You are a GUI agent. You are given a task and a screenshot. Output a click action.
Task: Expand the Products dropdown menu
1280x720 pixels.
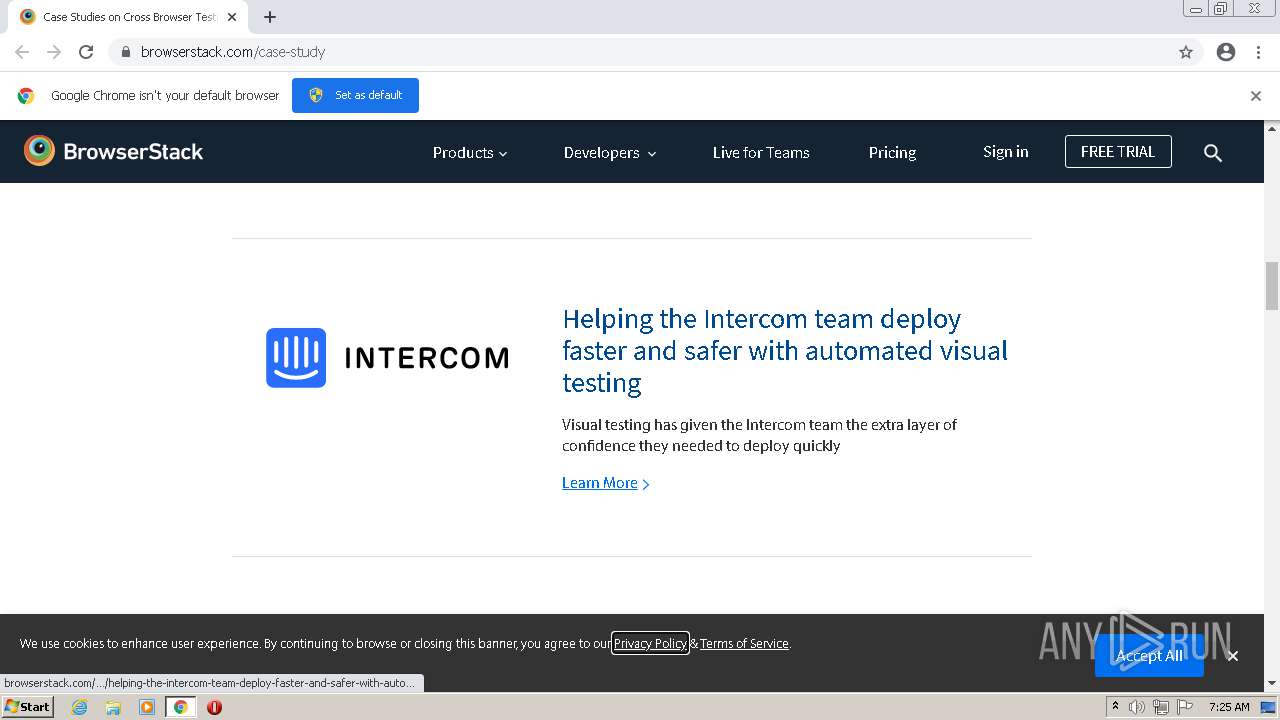tap(470, 153)
